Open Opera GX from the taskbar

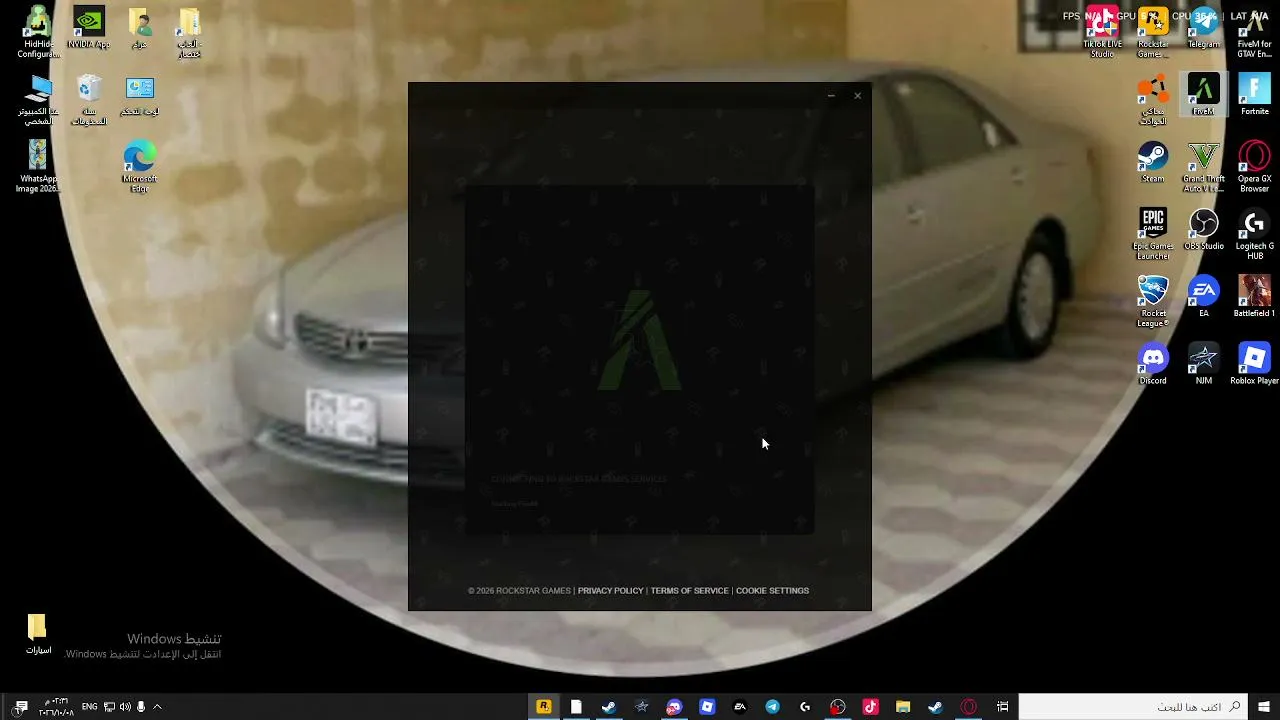(x=968, y=707)
